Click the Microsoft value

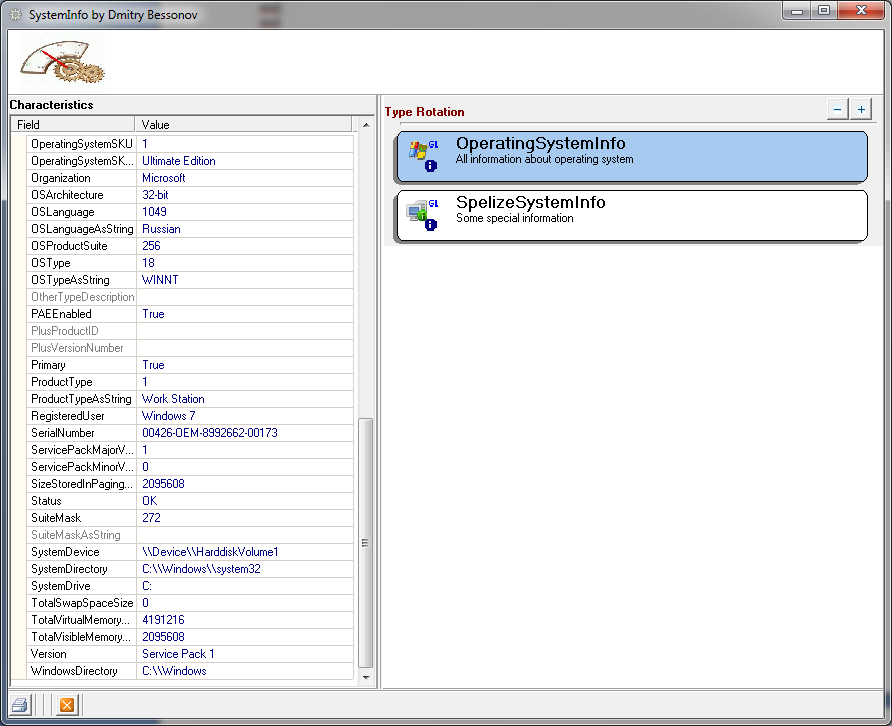click(164, 178)
